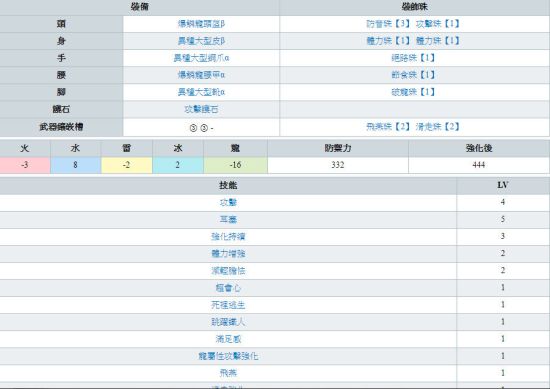Viewport: 550px width, 389px height.
Task: Click the 火 resistance header
Action: (x=25, y=148)
